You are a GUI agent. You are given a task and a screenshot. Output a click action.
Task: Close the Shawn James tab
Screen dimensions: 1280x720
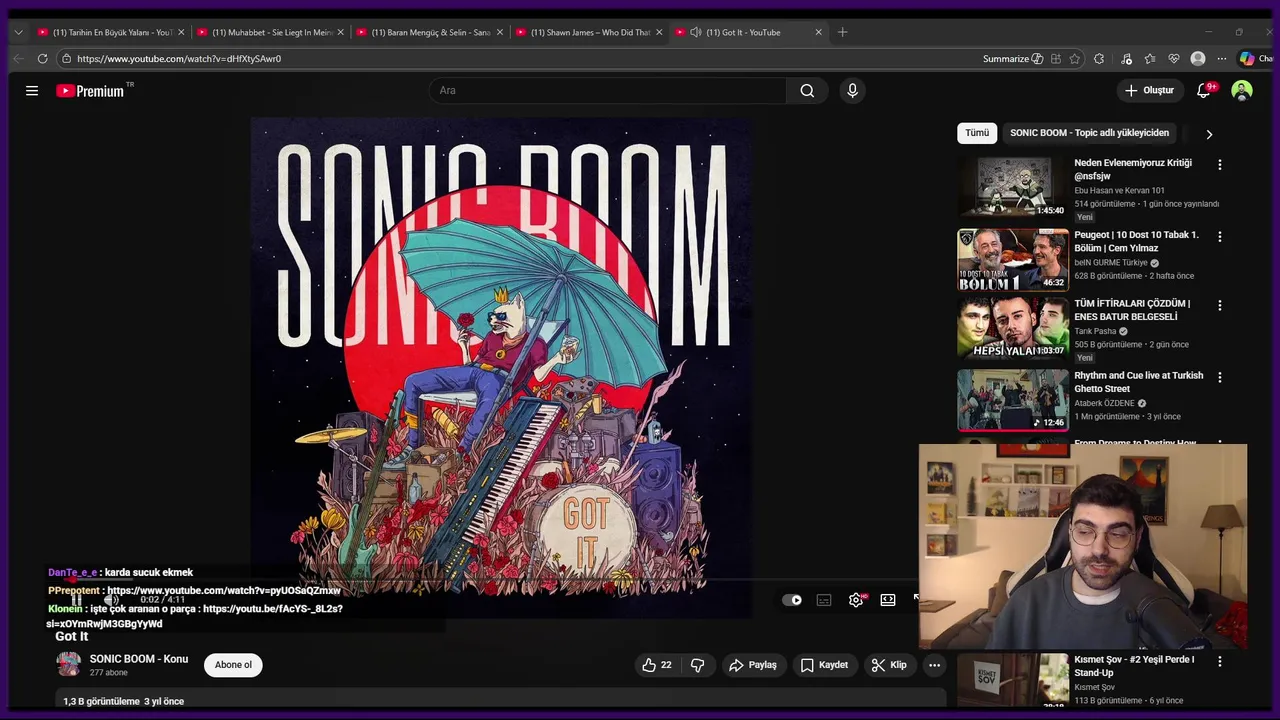pos(659,32)
